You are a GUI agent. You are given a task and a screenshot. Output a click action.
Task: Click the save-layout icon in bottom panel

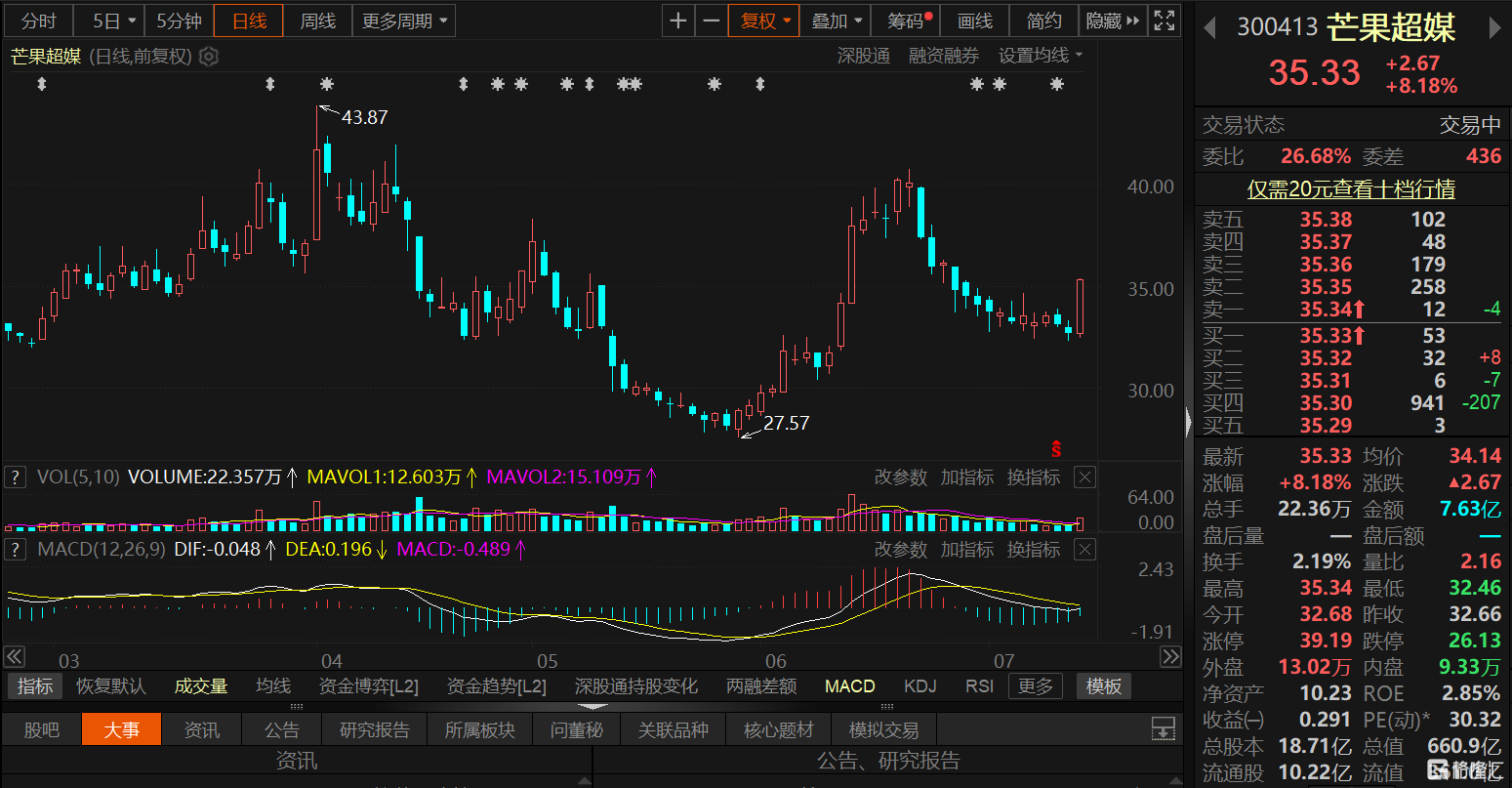1163,729
